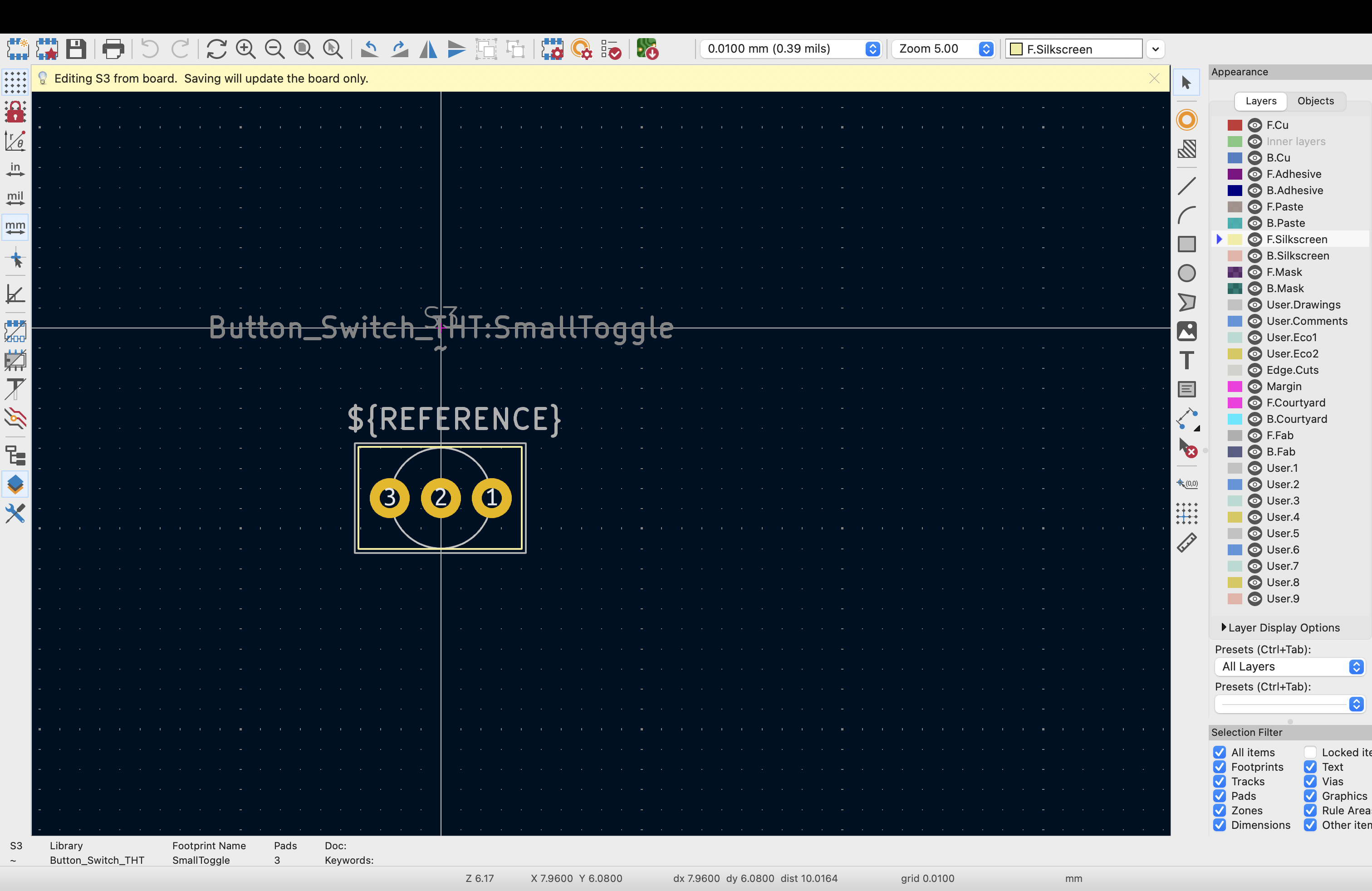This screenshot has width=1372, height=891.
Task: Toggle B.Cu layer visibility eye
Action: [x=1254, y=158]
